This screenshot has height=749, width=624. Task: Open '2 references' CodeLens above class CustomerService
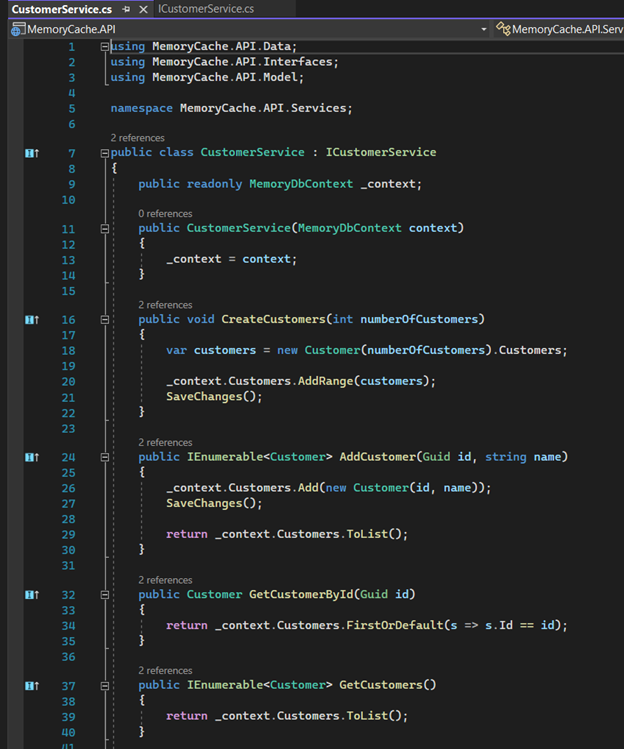138,138
